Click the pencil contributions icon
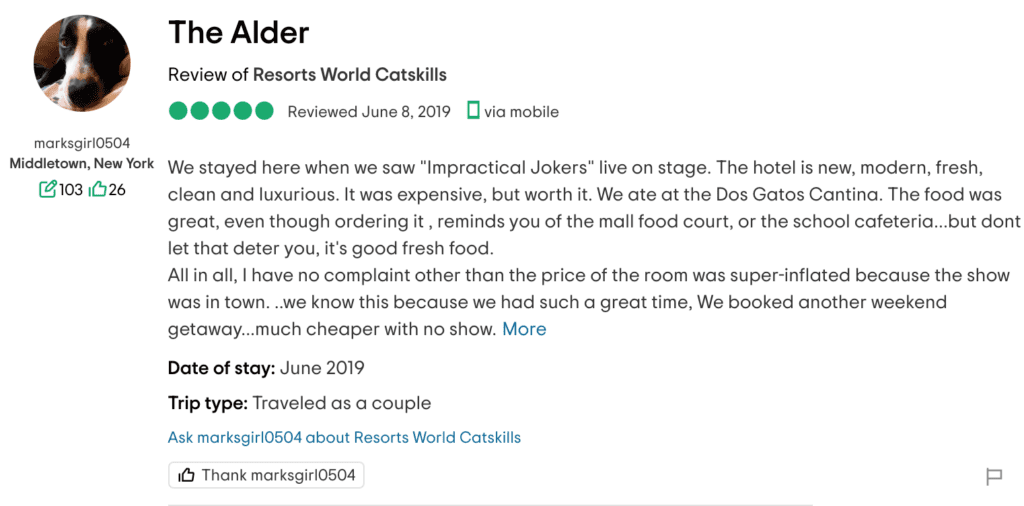This screenshot has height=506, width=1024. 48,189
